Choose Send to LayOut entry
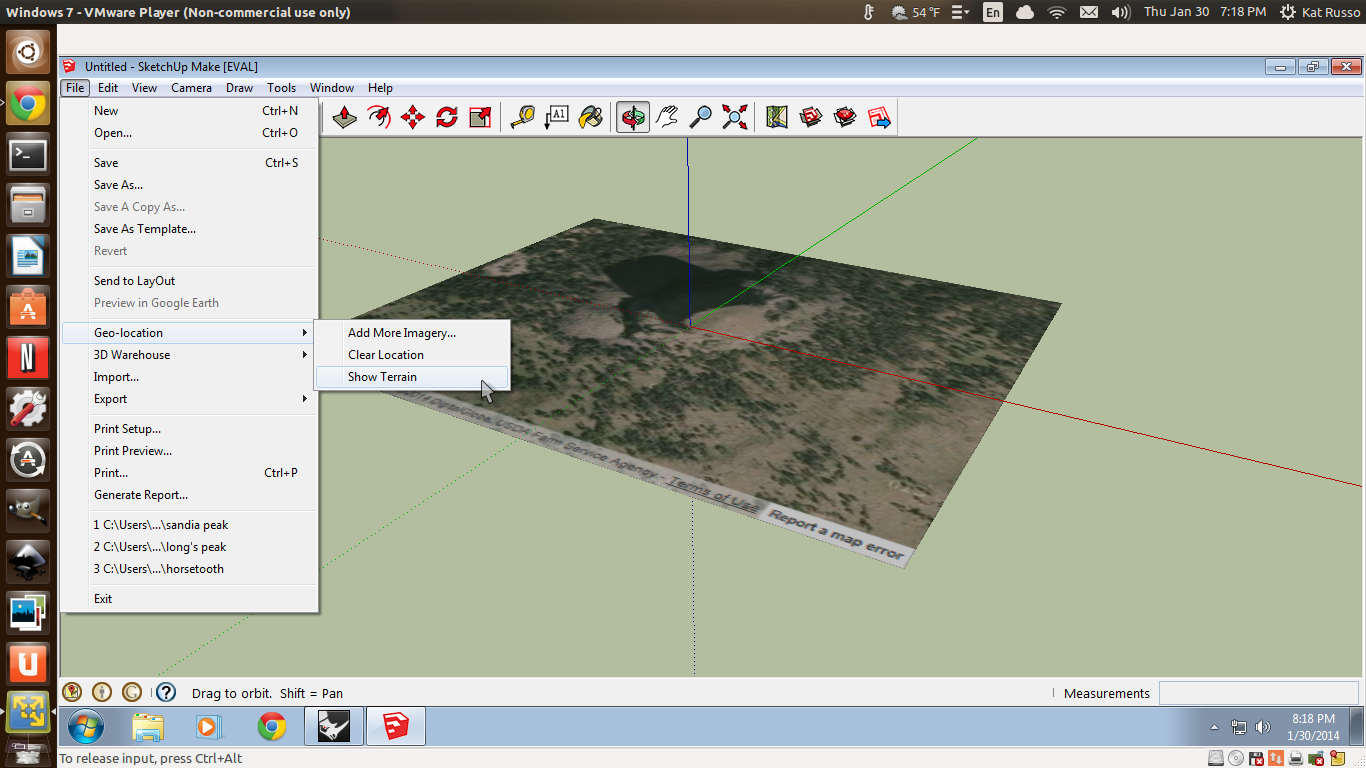The image size is (1366, 768). [188, 281]
